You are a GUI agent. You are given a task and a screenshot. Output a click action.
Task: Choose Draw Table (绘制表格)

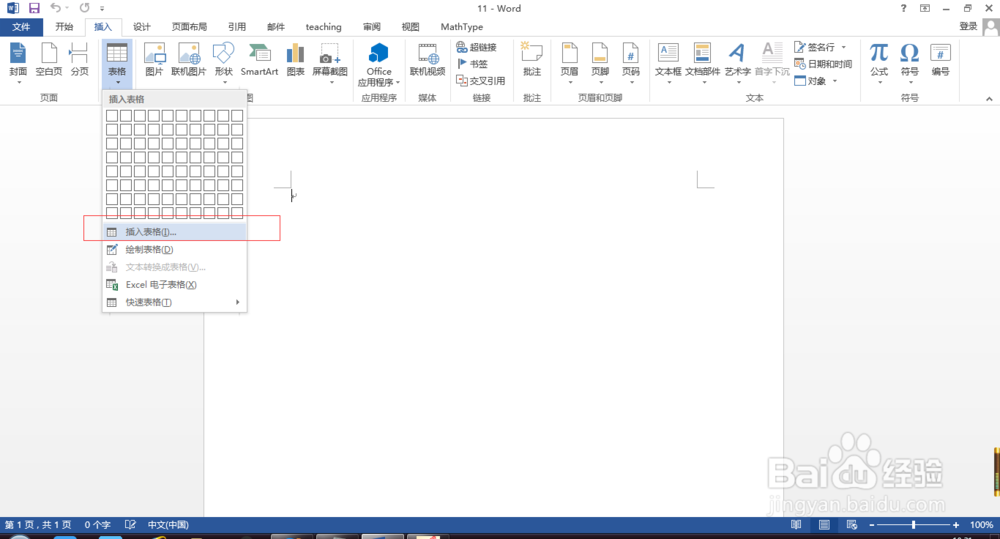click(x=175, y=249)
